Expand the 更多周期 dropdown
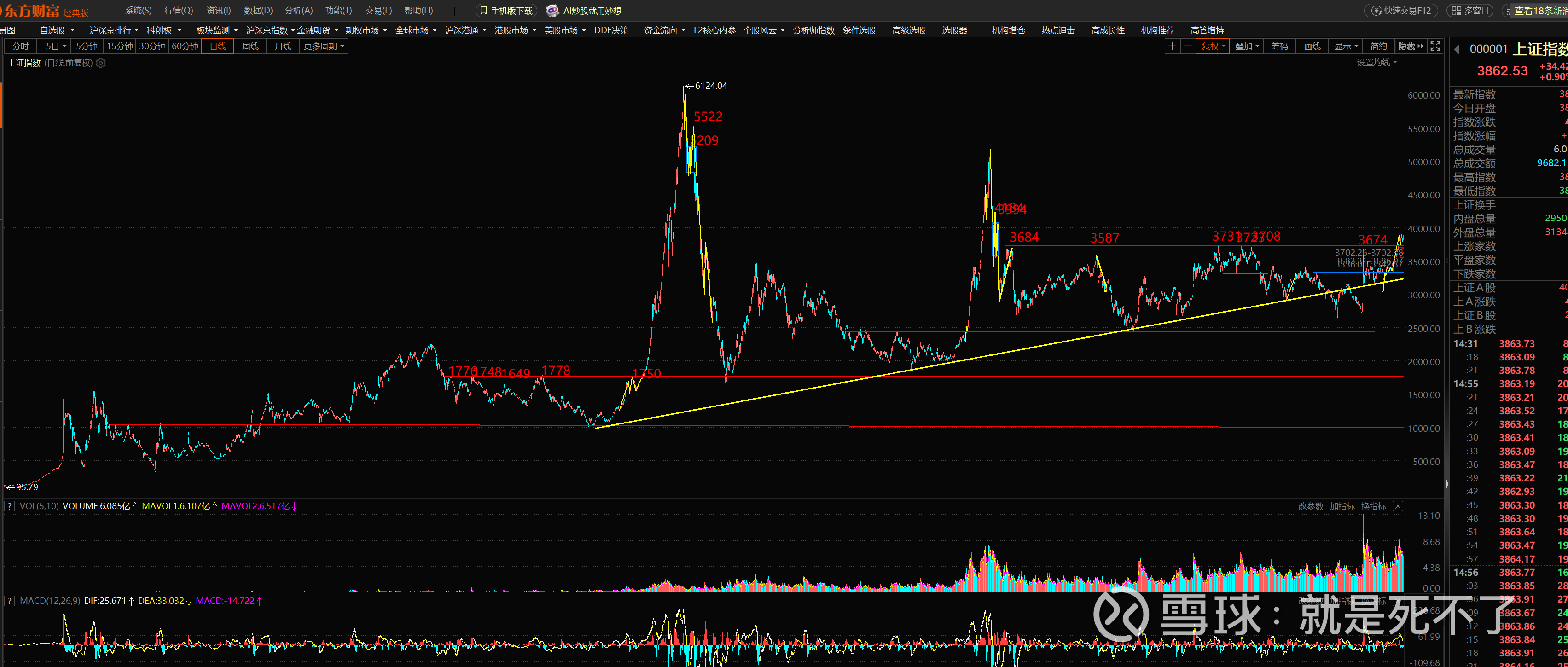 (324, 46)
